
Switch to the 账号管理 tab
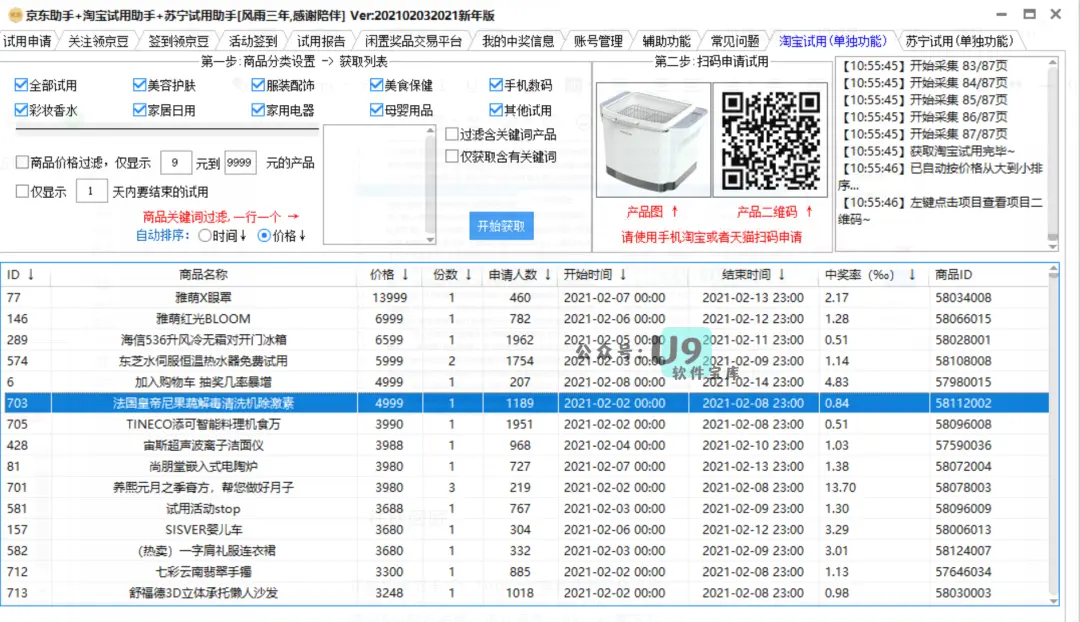tap(598, 41)
